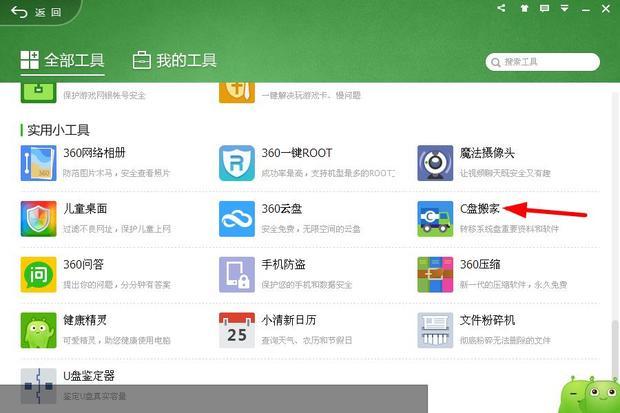This screenshot has height=413, width=620.
Task: Click the share icon in title bar
Action: tap(501, 8)
